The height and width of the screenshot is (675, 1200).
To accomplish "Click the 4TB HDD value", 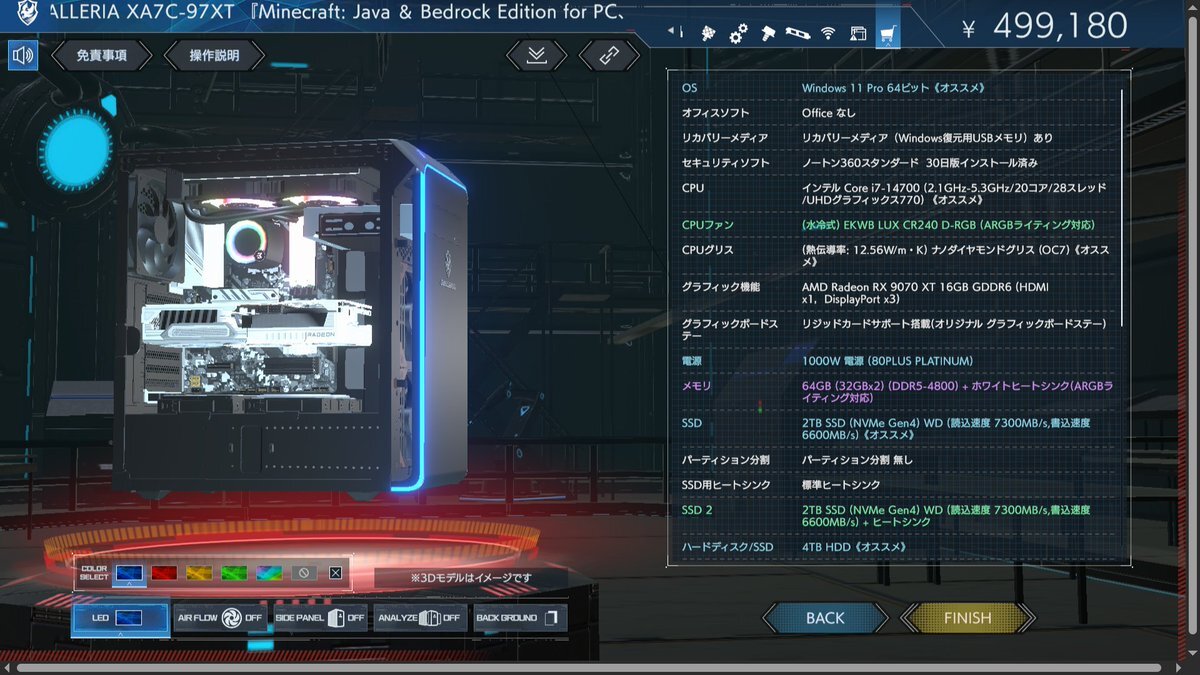I will (x=854, y=547).
